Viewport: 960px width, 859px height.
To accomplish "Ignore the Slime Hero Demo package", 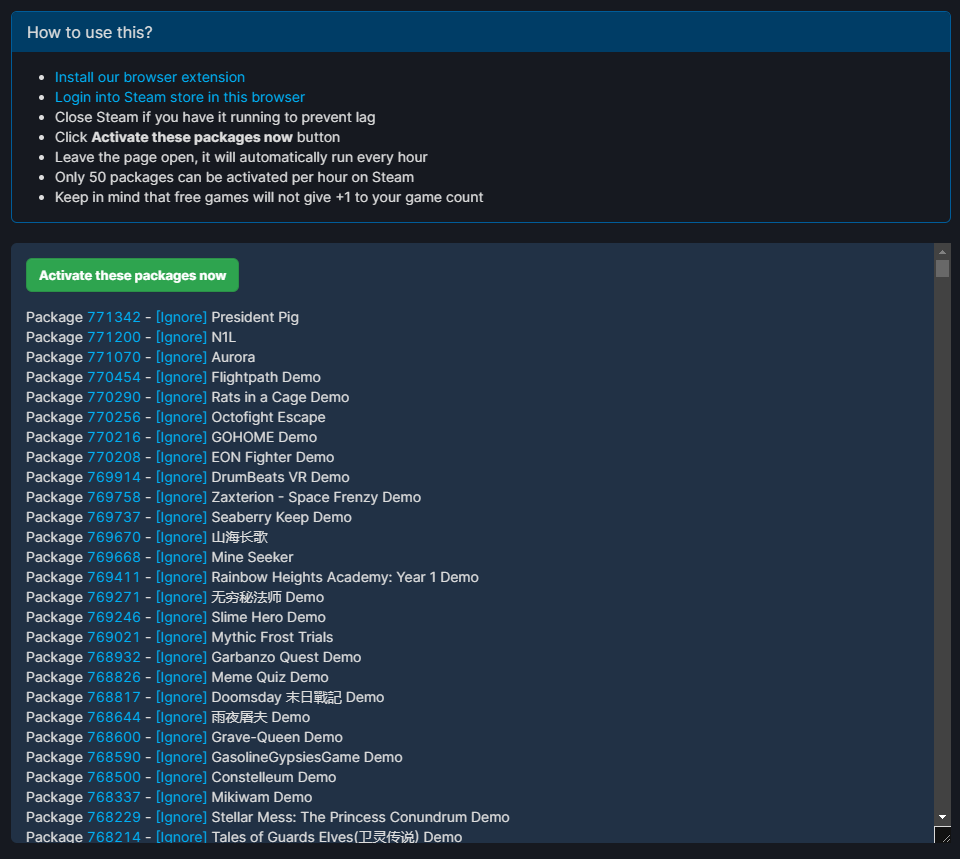I will point(181,617).
